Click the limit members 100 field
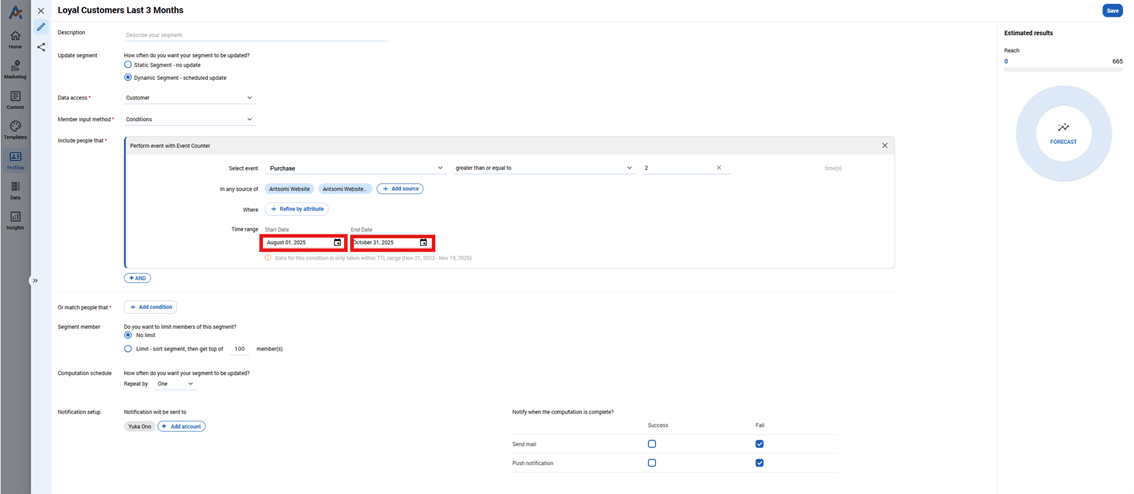 point(239,349)
